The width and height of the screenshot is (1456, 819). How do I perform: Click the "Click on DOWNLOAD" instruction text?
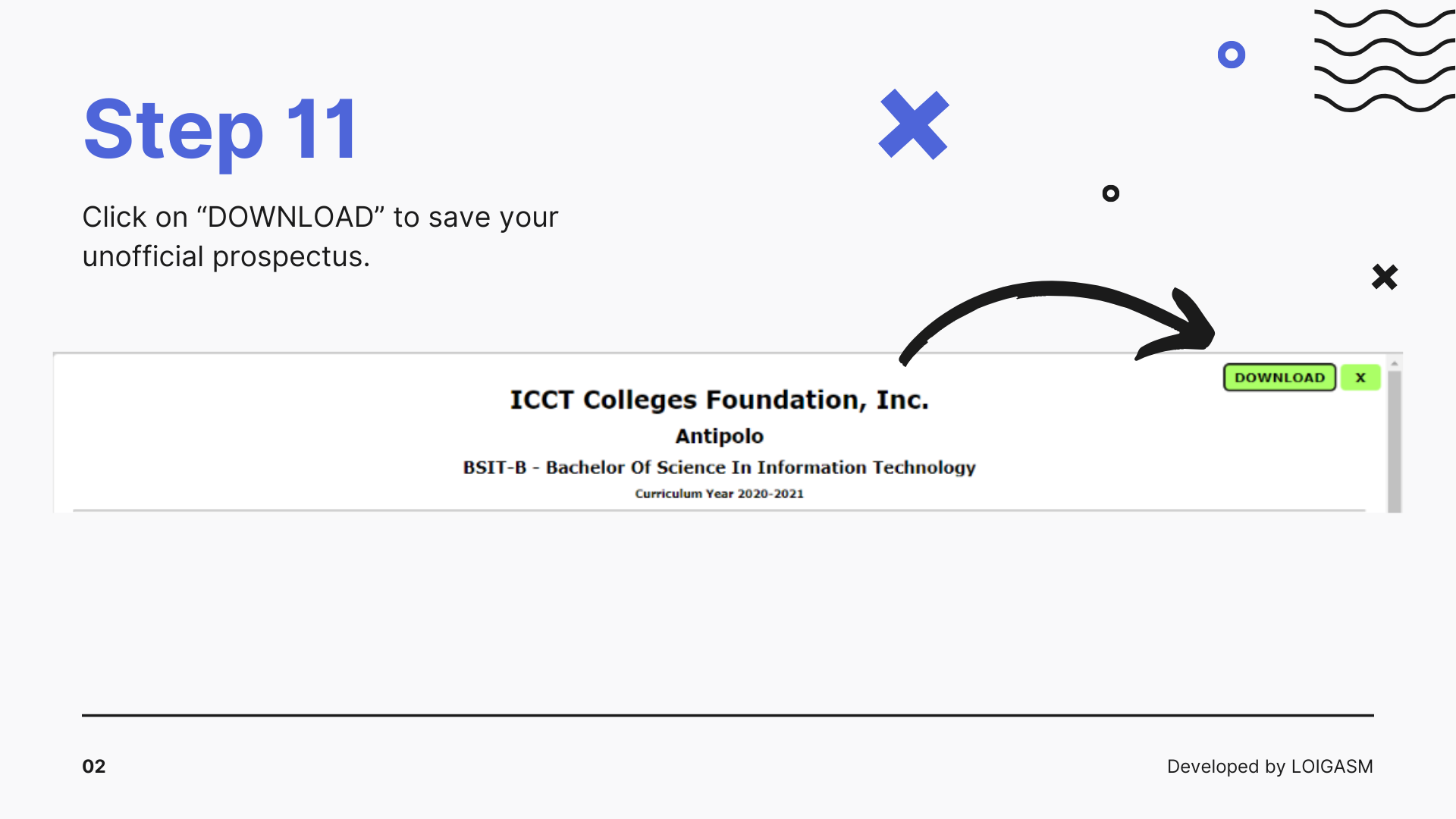pos(320,218)
